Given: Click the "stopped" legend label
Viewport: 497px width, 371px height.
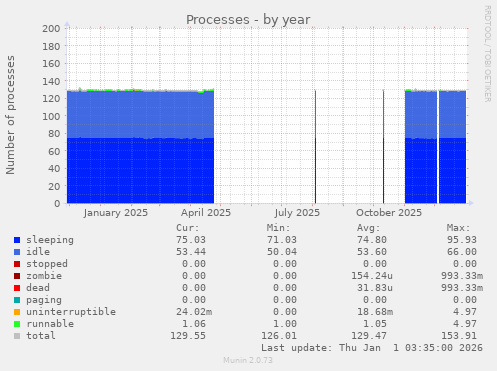Looking at the screenshot, I should [47, 264].
